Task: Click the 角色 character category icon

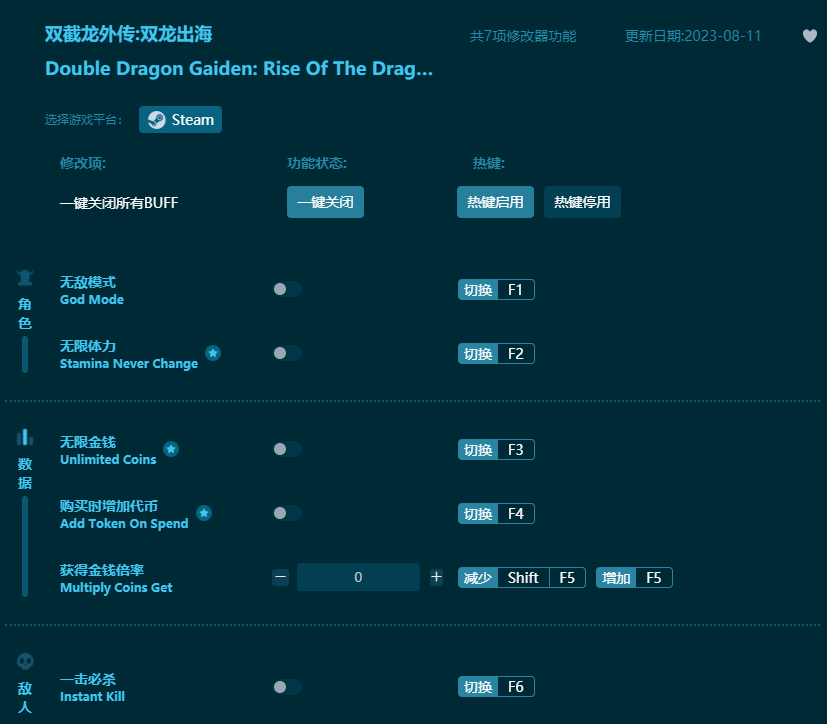Action: [24, 277]
